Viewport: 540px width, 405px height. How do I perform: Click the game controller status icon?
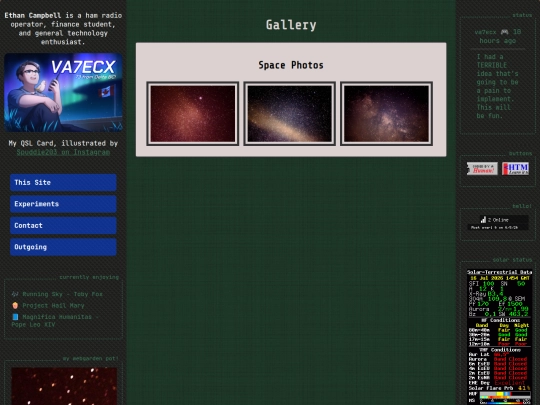505,32
